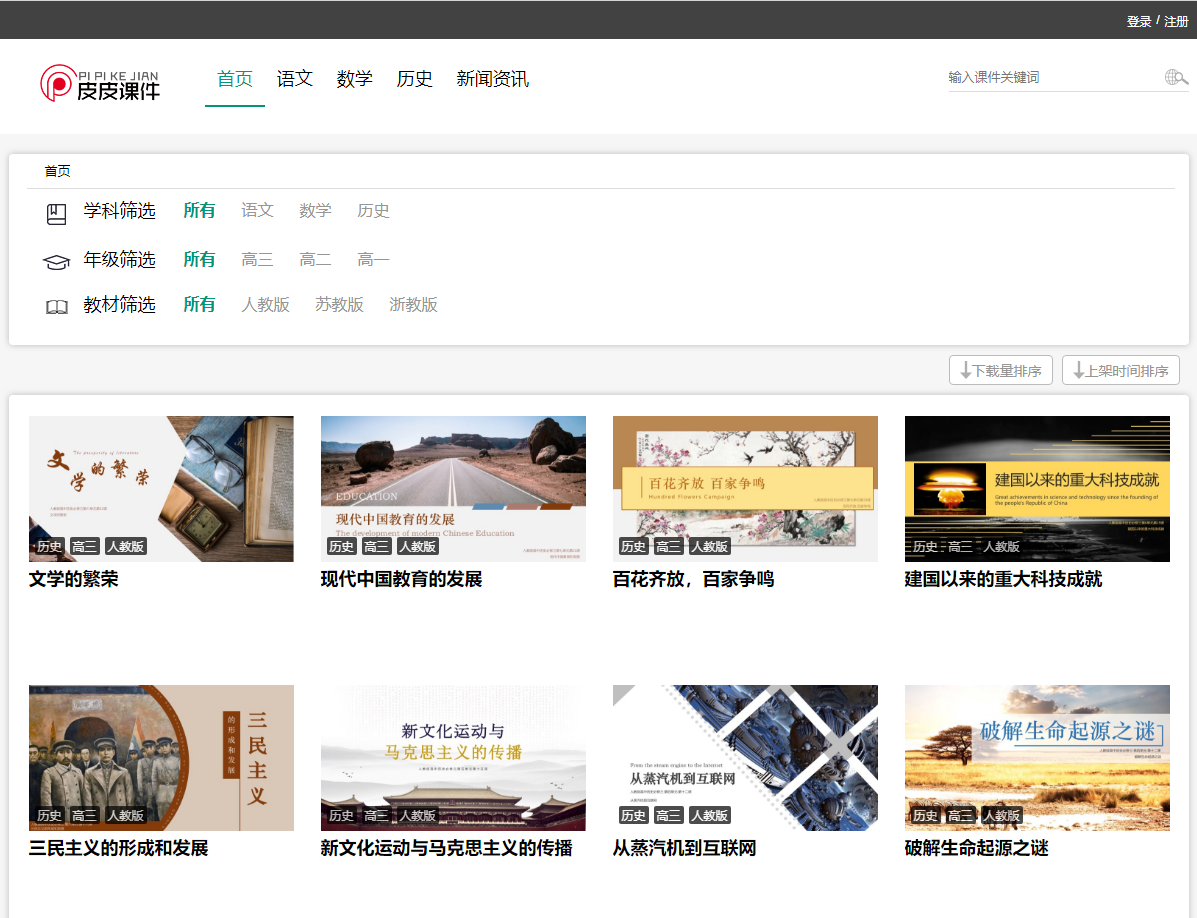Click 历史 tag on 新文化运动 card

pos(341,815)
